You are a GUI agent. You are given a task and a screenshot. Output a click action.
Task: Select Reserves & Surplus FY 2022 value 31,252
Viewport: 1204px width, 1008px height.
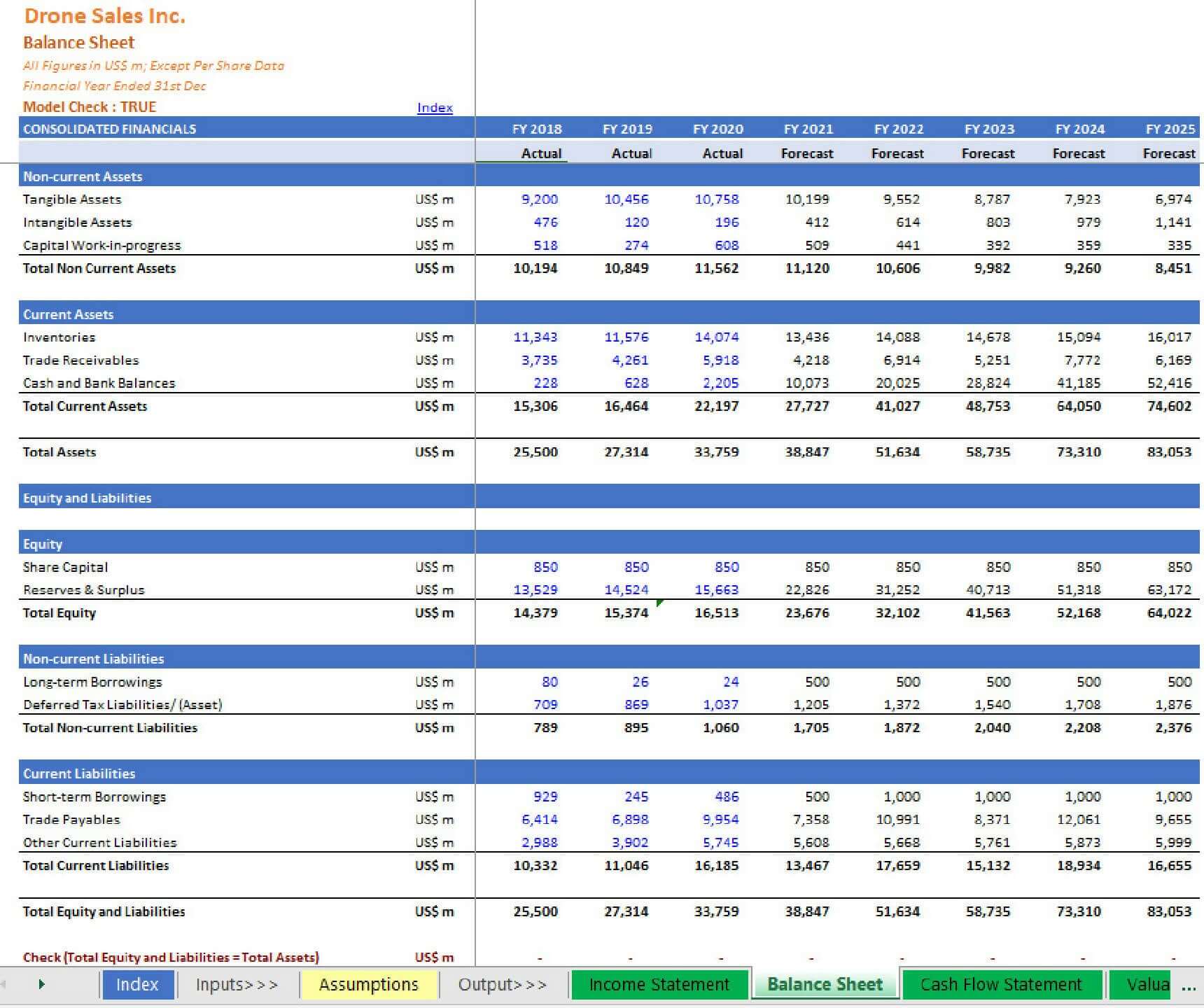pyautogui.click(x=898, y=590)
